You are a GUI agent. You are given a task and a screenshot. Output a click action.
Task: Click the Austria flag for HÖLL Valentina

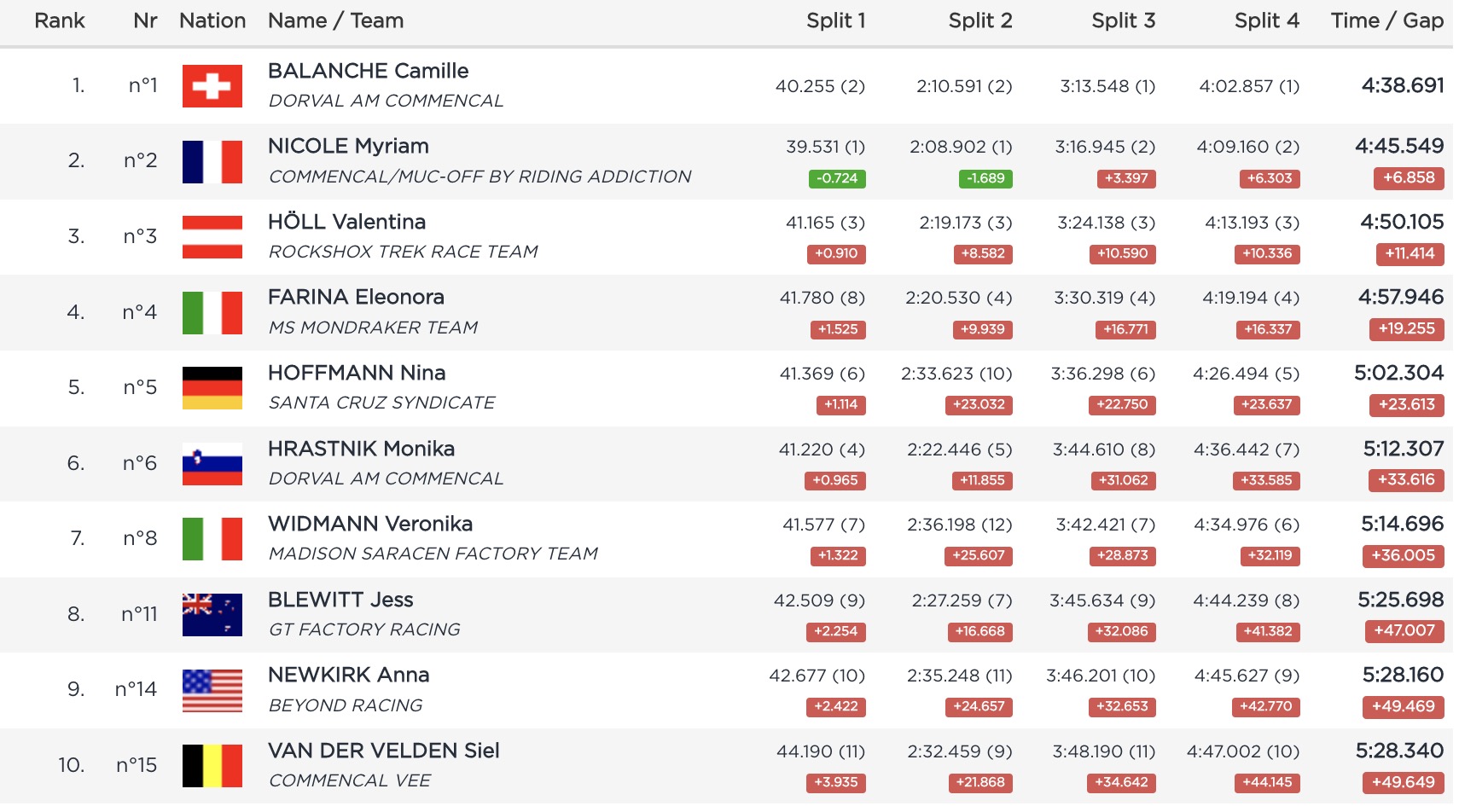pyautogui.click(x=212, y=237)
